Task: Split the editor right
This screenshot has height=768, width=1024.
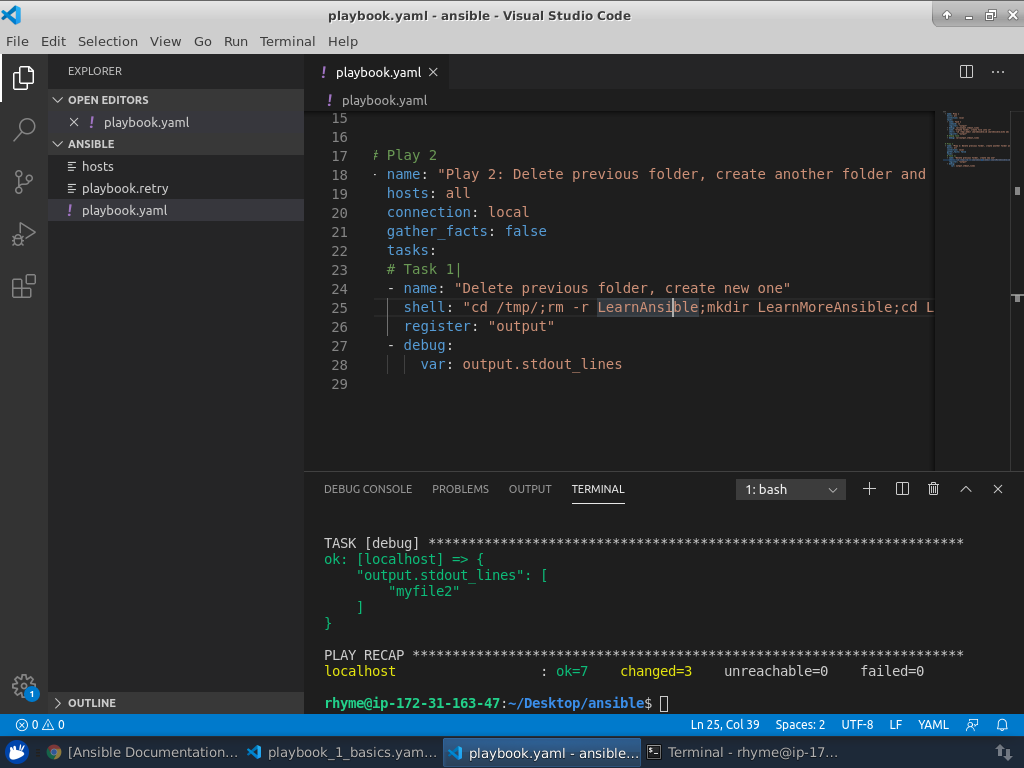Action: coord(966,72)
